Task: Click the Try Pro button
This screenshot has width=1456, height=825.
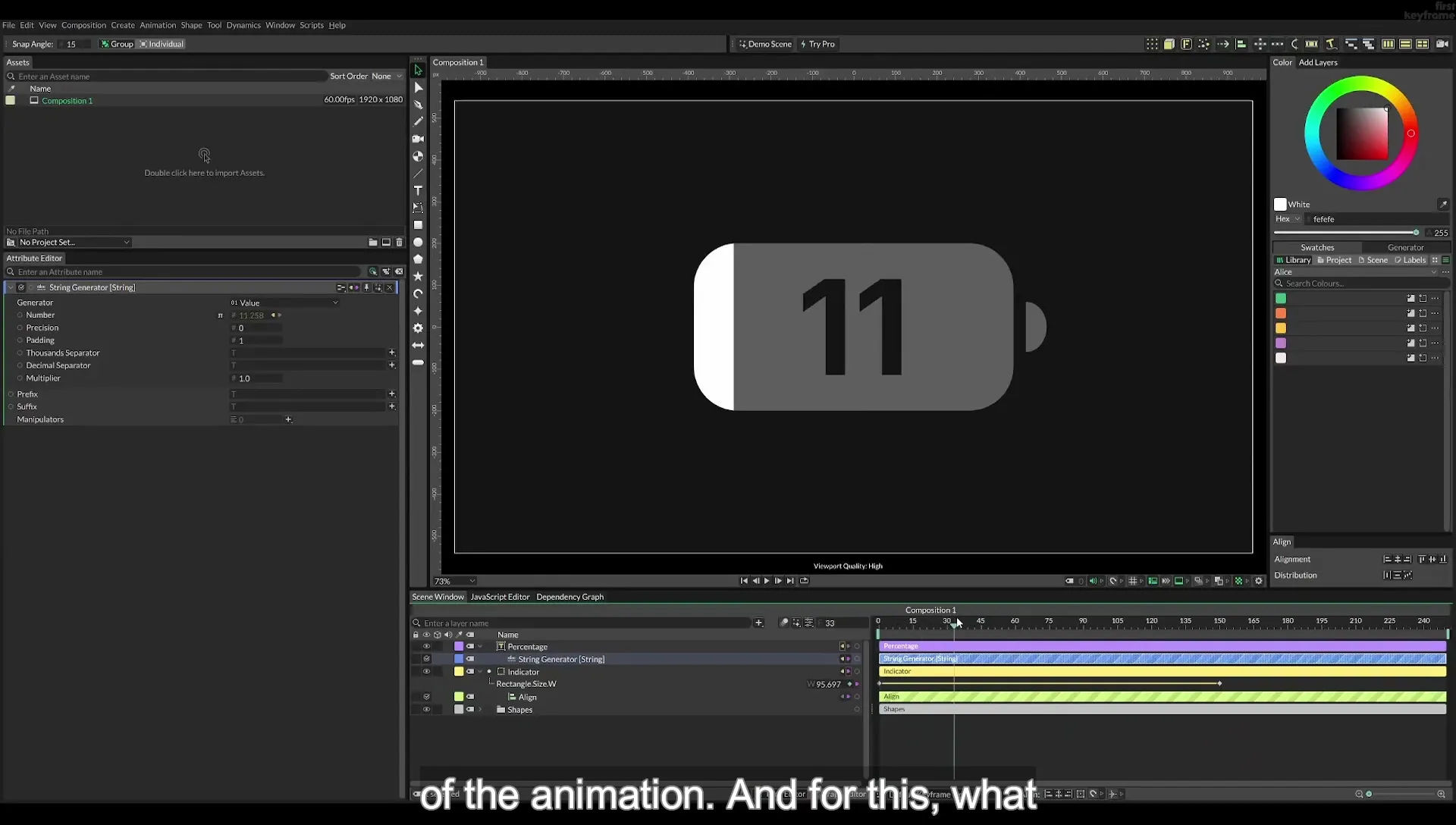Action: (817, 44)
